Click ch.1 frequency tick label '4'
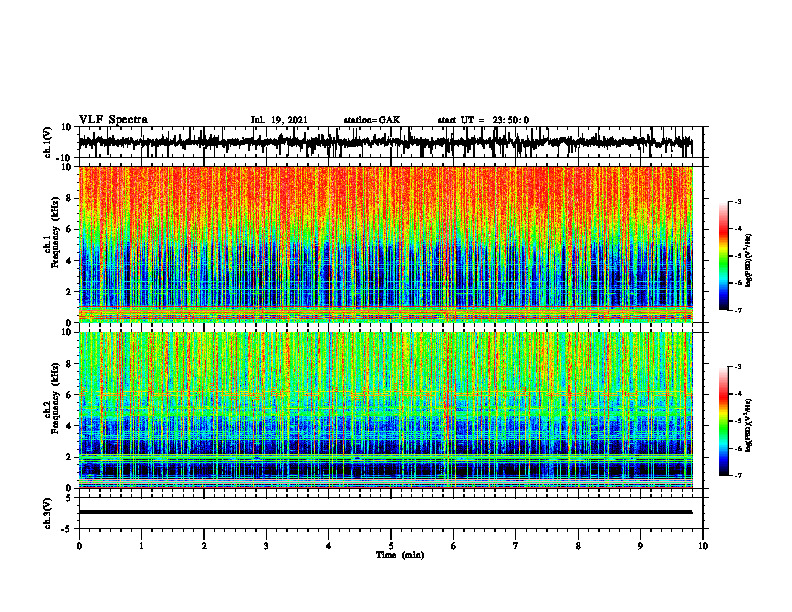 [x=69, y=261]
